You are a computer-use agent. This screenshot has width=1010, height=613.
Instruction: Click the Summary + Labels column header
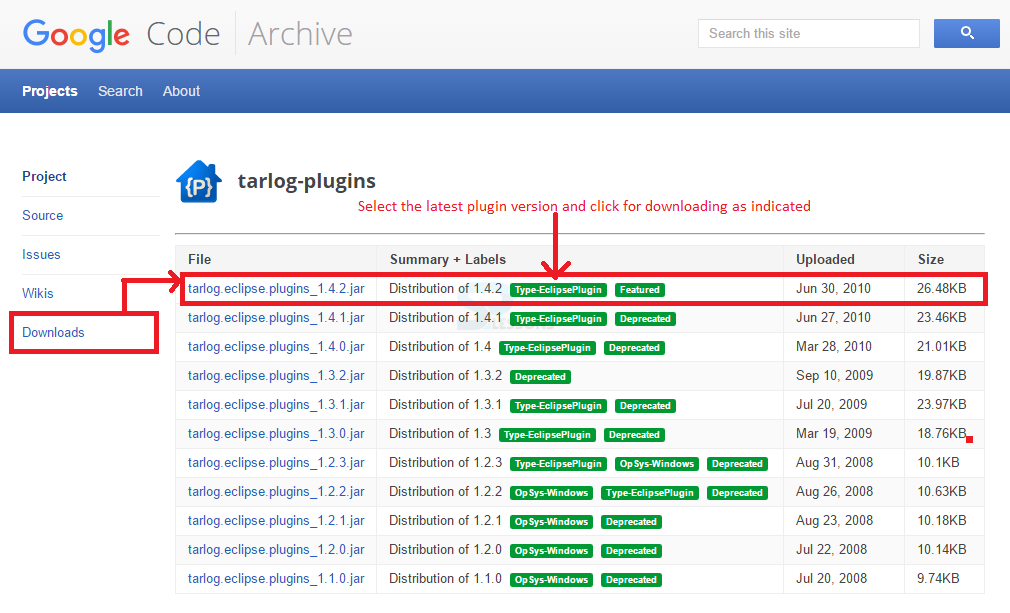448,259
